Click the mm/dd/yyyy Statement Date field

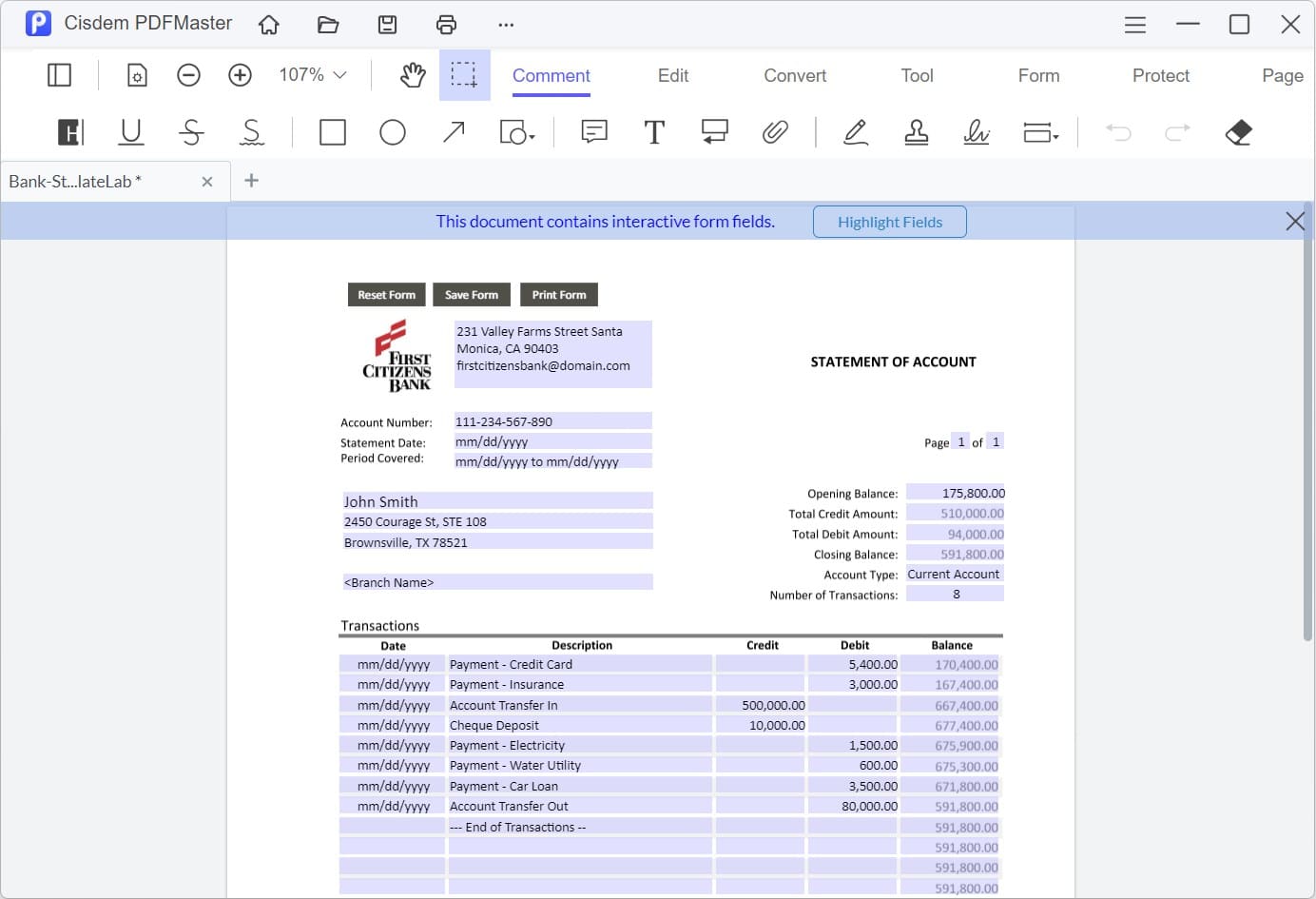pos(552,440)
